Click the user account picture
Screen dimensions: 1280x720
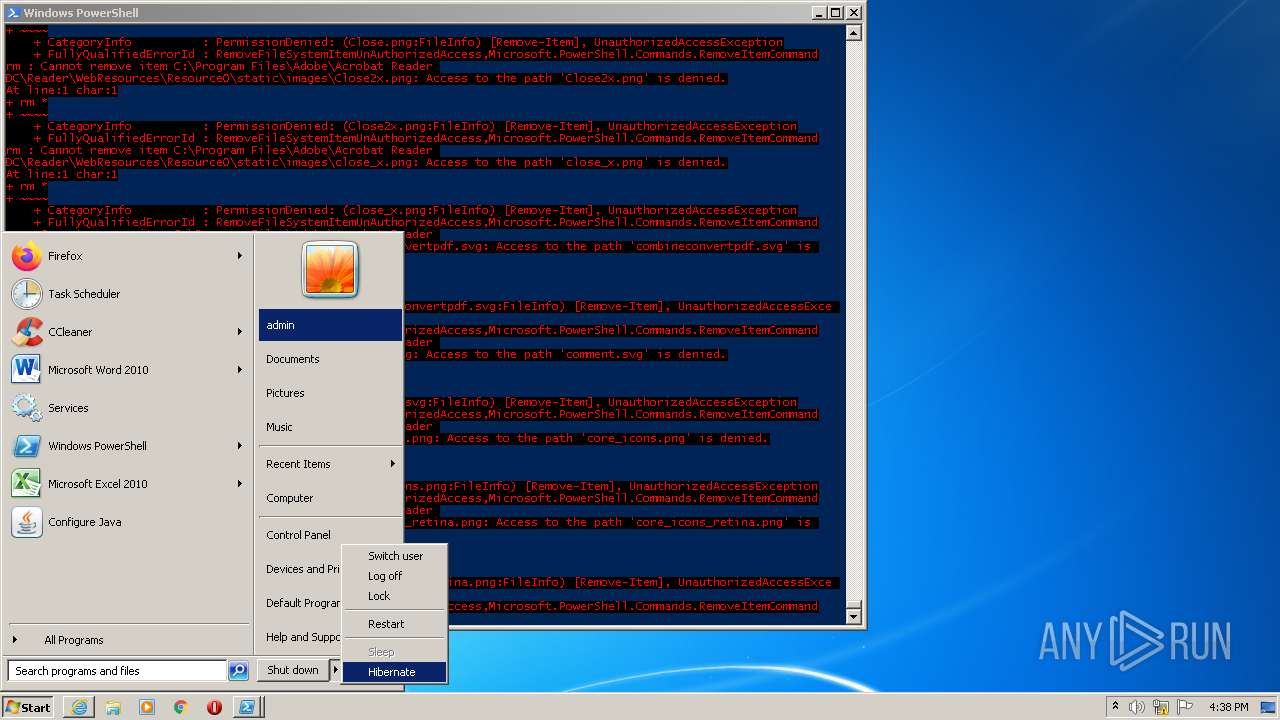coord(330,270)
